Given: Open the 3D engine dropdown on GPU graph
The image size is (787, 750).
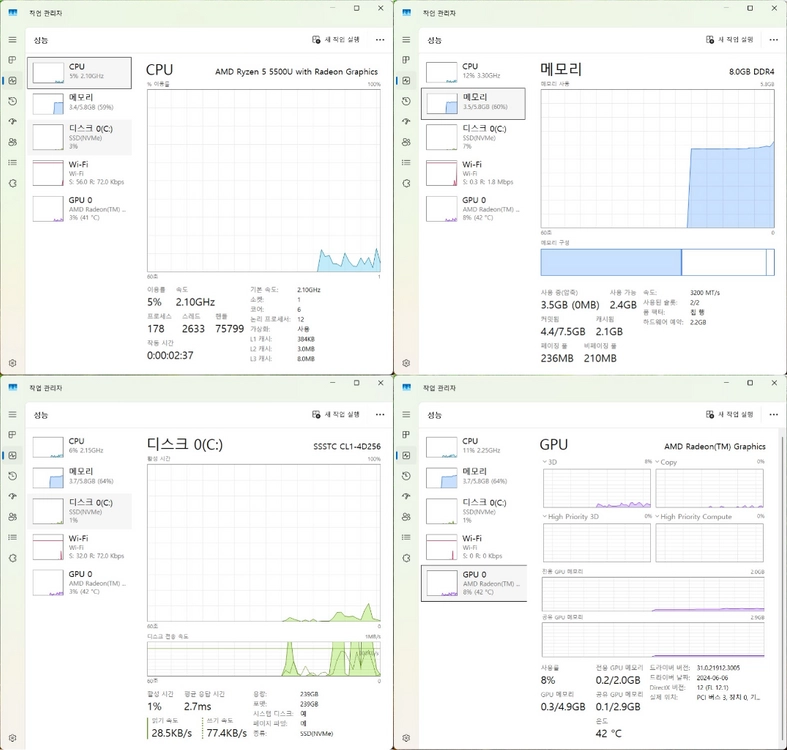Looking at the screenshot, I should click(x=550, y=462).
